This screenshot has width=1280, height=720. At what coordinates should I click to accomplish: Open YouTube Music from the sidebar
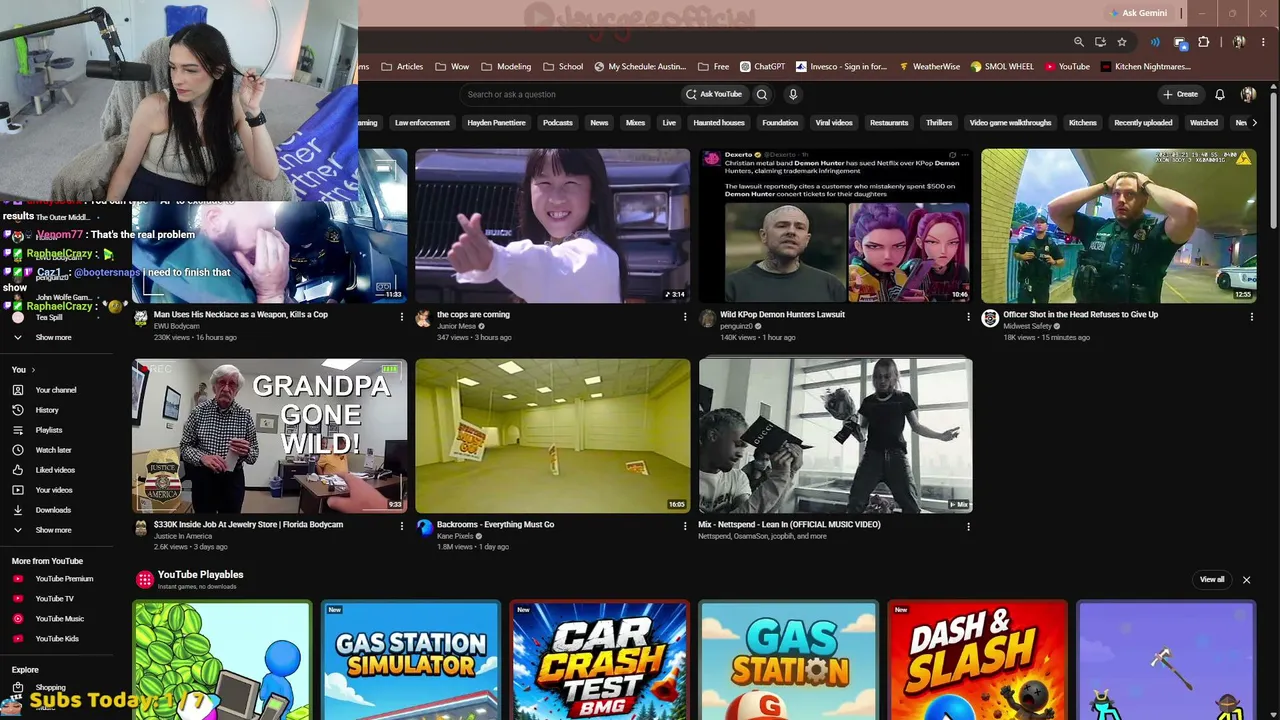58,619
